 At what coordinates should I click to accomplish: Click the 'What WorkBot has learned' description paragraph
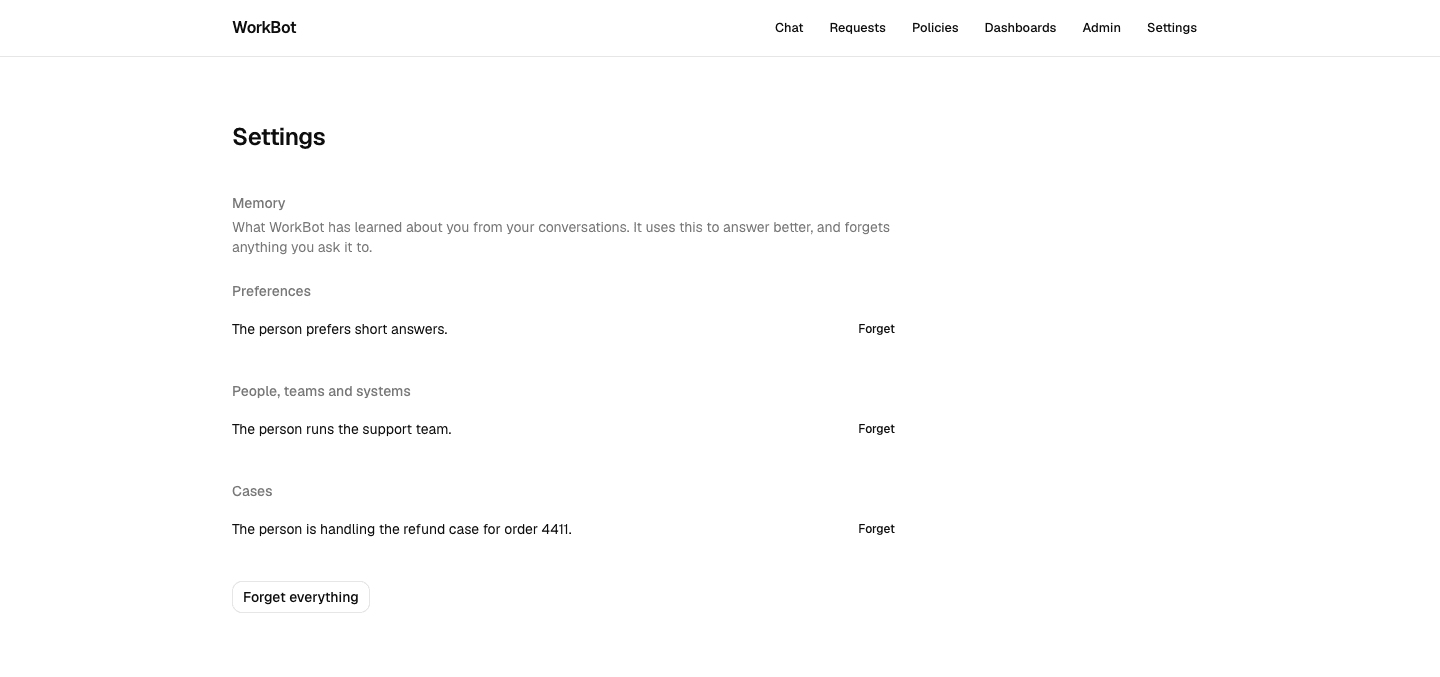(561, 237)
